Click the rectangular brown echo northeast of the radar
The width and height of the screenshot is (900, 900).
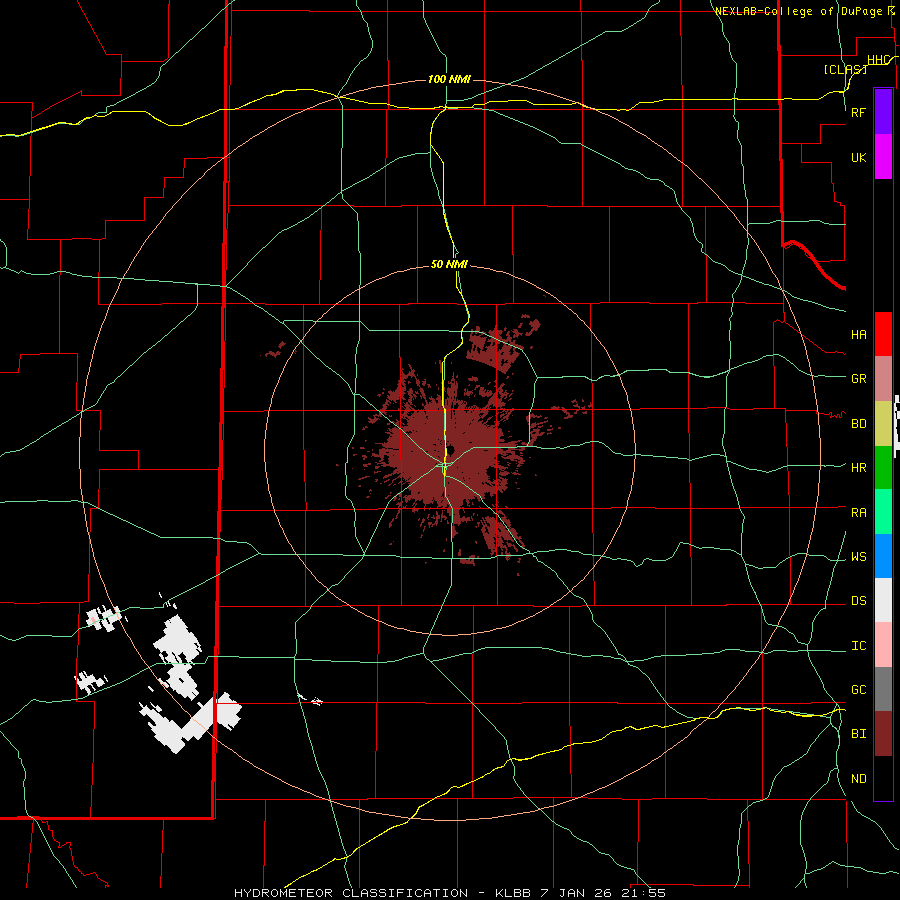[x=494, y=350]
